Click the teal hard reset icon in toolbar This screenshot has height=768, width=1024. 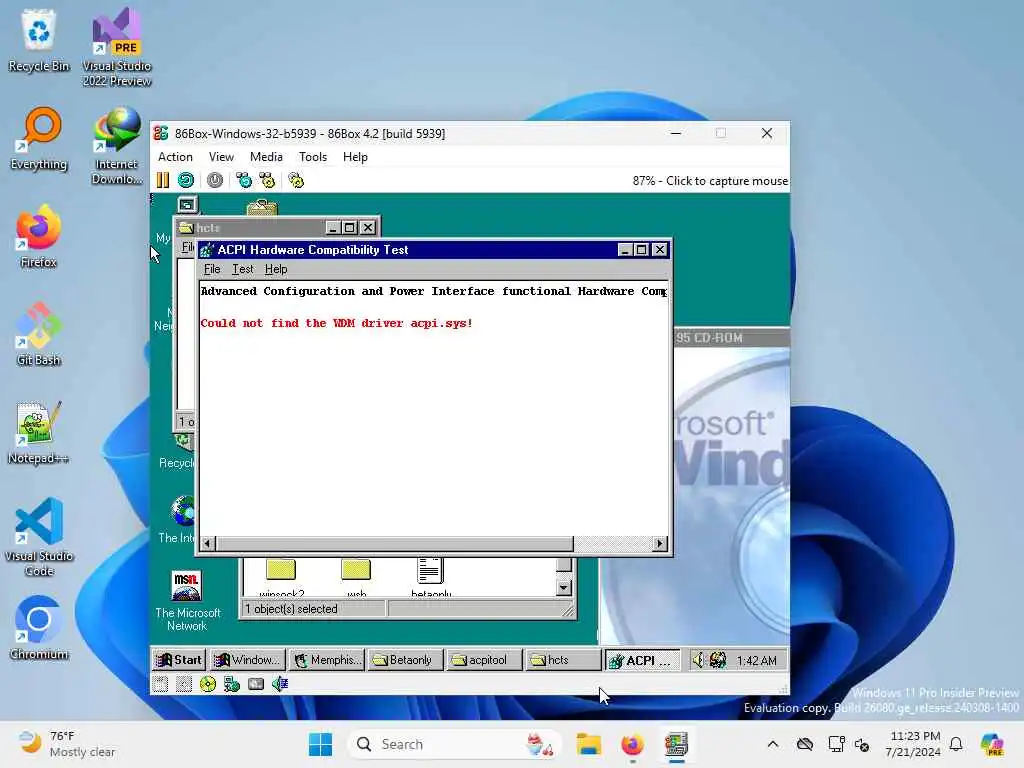(186, 180)
